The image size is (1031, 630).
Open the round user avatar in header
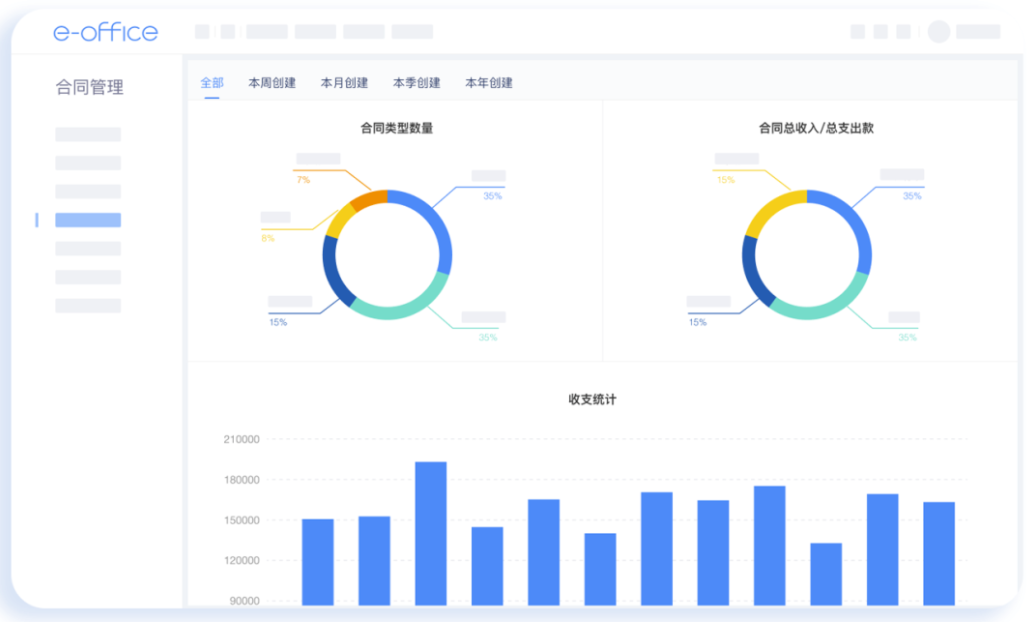[938, 32]
